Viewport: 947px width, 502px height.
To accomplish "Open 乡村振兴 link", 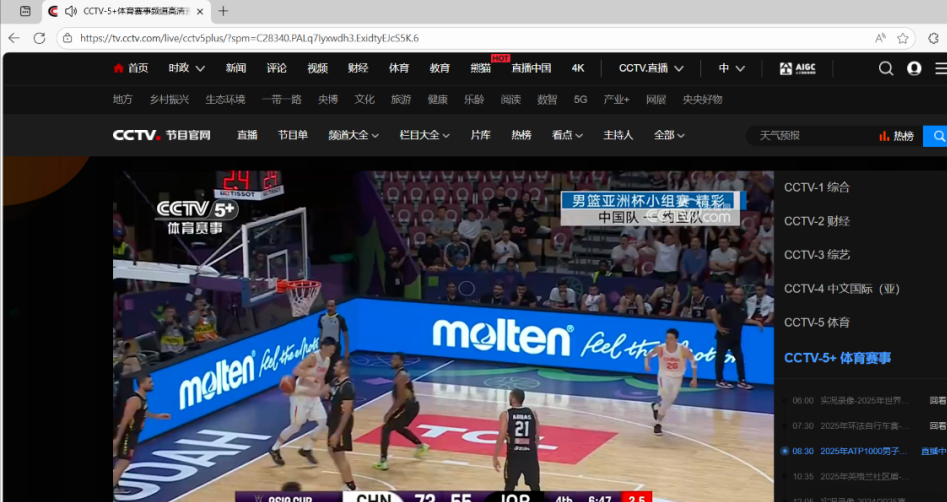I will [x=169, y=100].
